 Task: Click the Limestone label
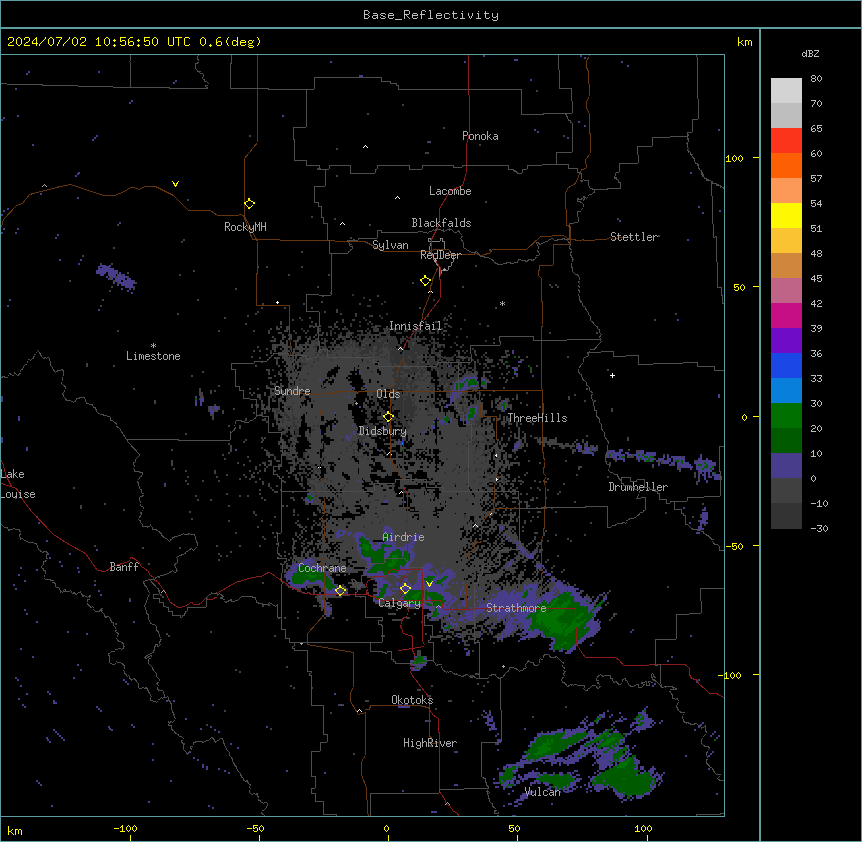(153, 356)
